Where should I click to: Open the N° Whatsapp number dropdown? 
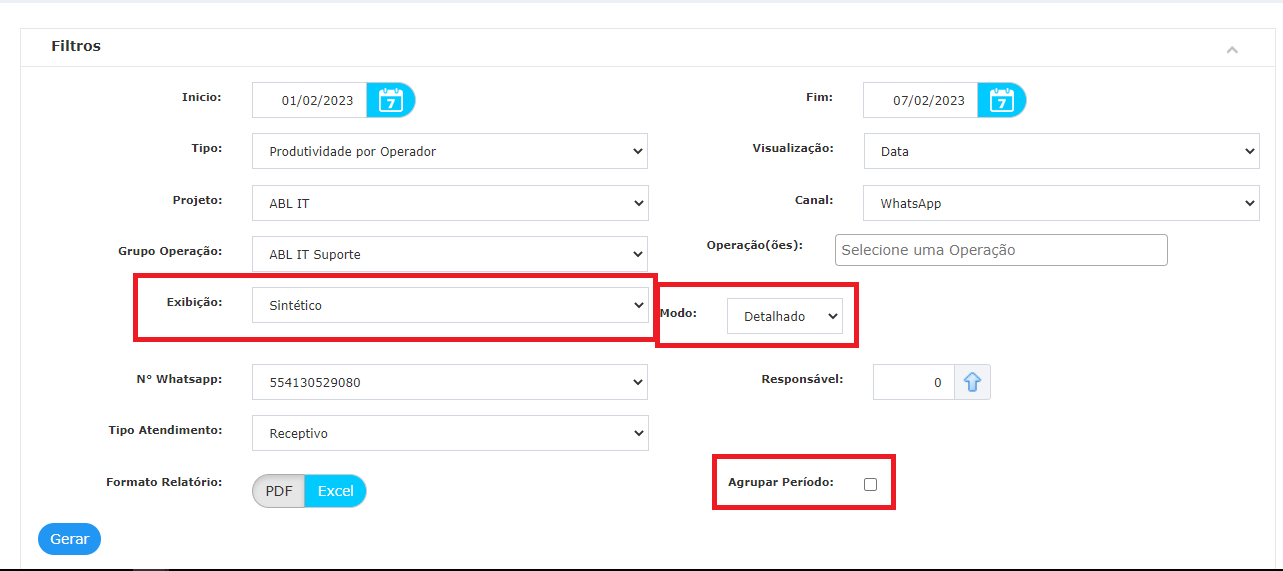pos(450,382)
